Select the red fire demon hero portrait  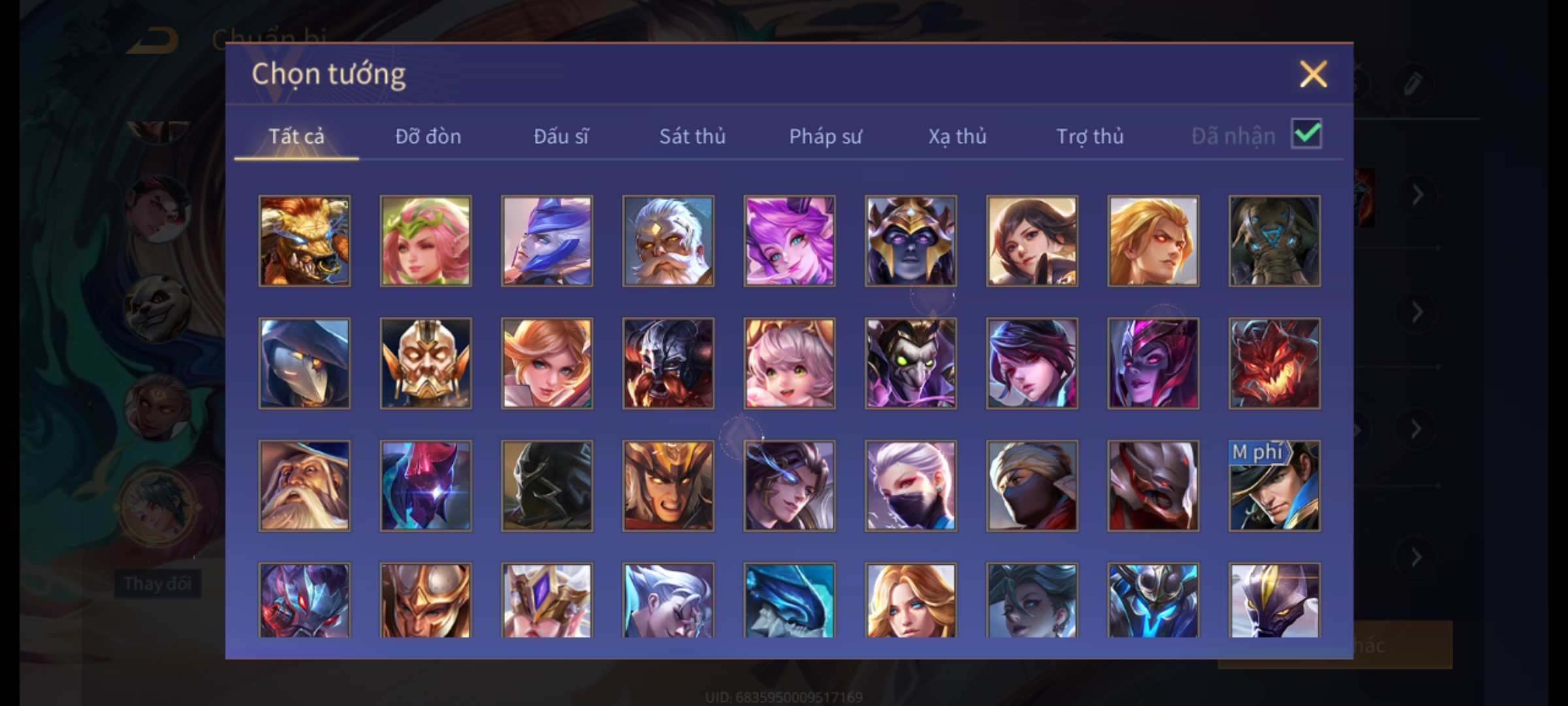[1275, 363]
